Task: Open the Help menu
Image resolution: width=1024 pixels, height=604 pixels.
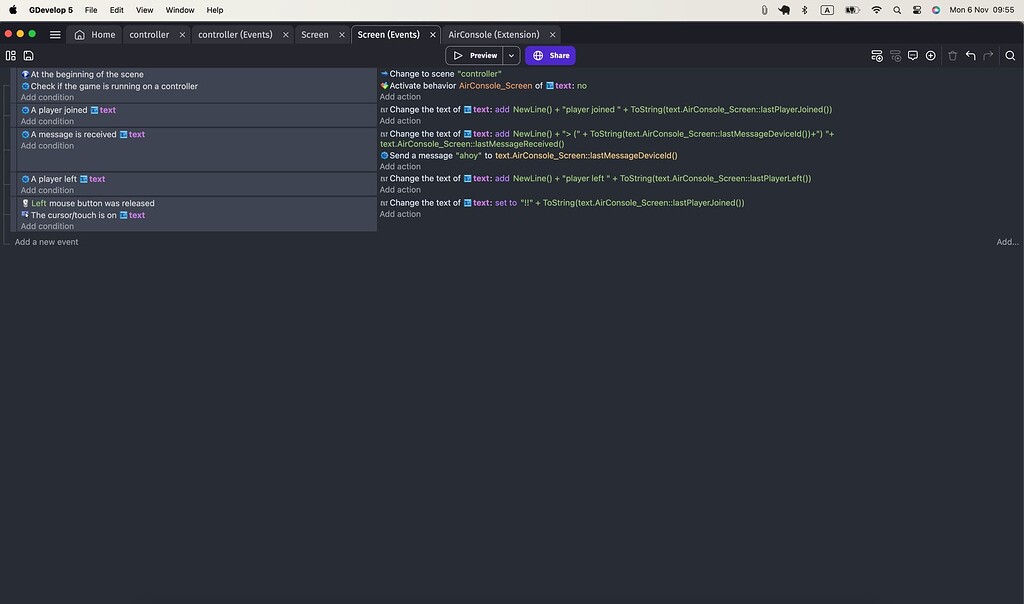Action: [x=215, y=10]
